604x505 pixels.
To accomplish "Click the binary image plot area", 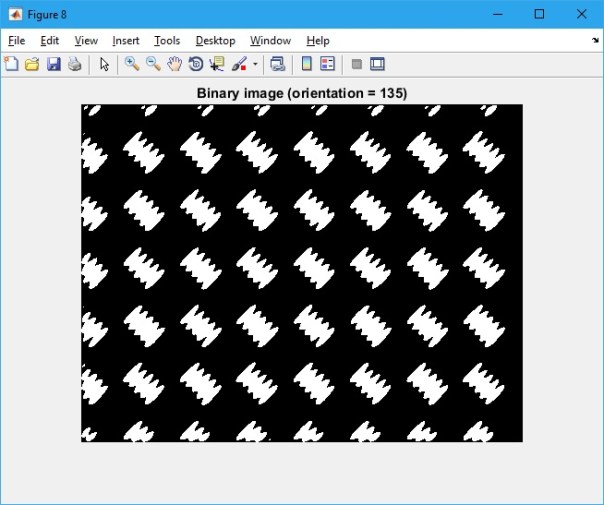I will 301,272.
